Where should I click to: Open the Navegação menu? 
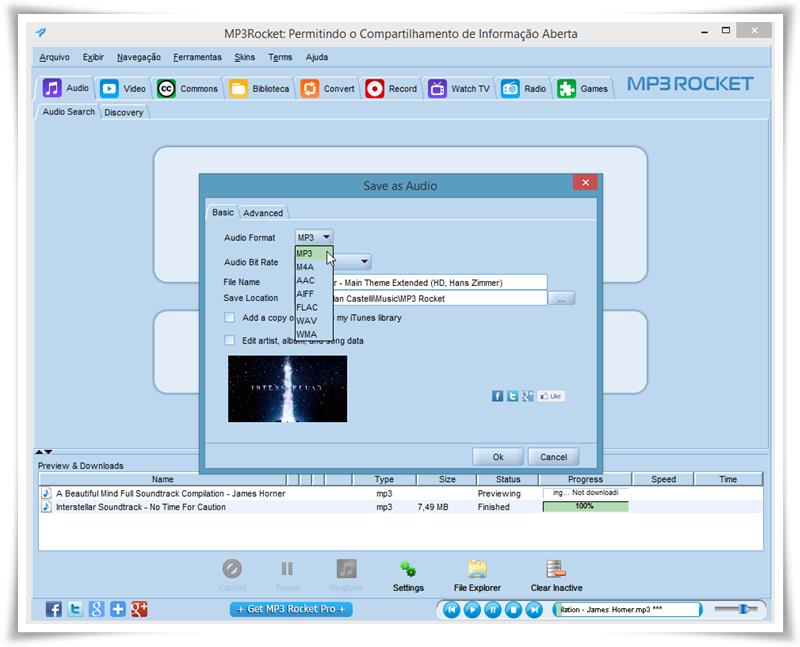138,57
